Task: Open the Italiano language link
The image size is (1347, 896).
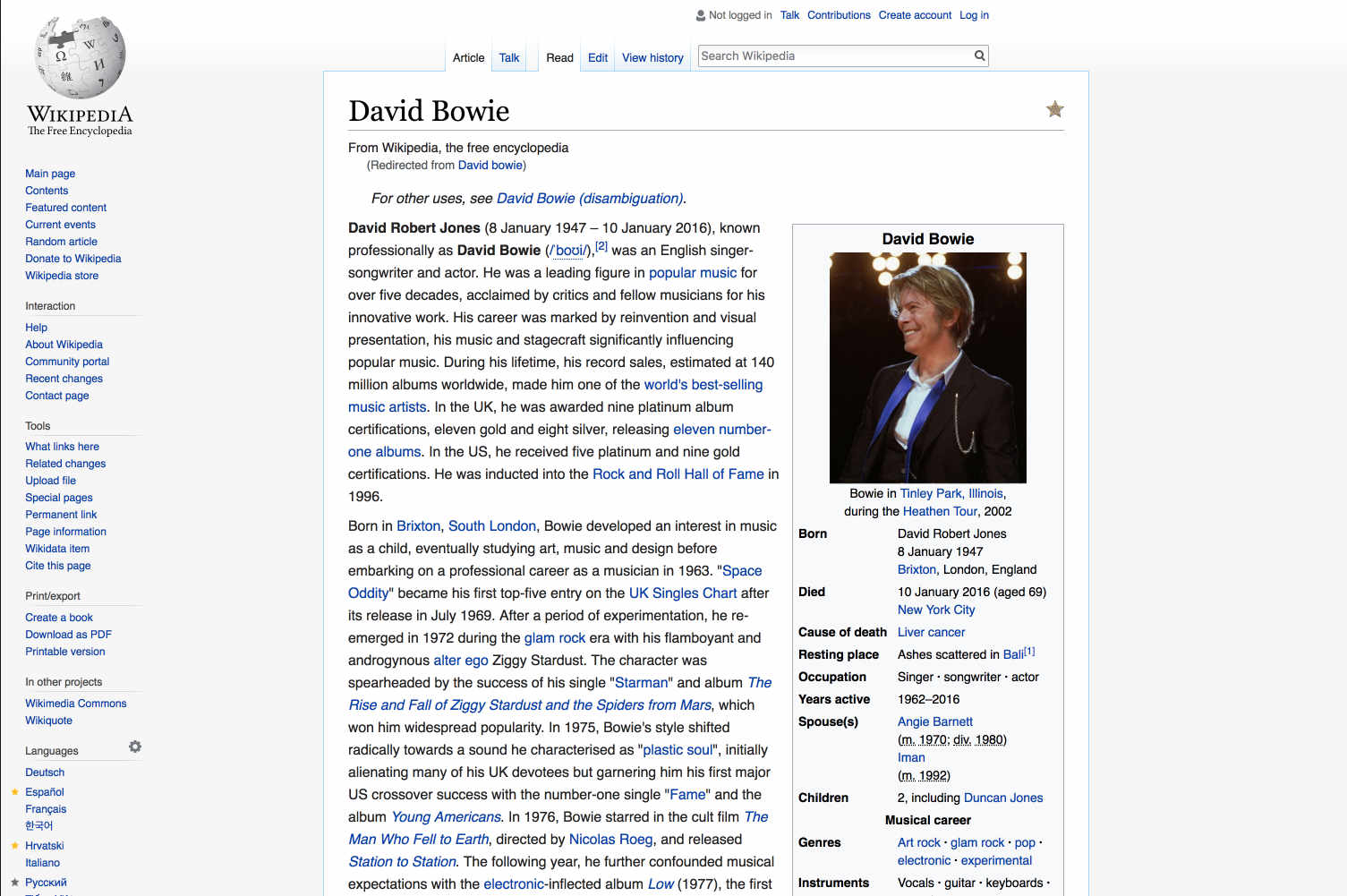Action: [42, 863]
